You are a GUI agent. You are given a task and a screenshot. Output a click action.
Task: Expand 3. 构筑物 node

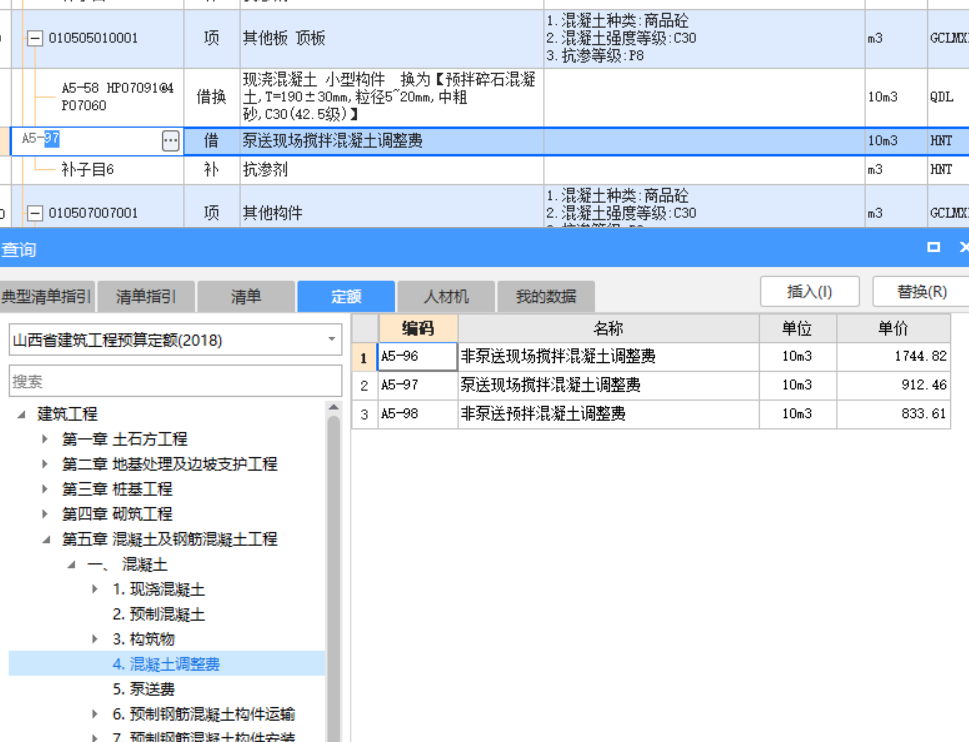[95, 639]
